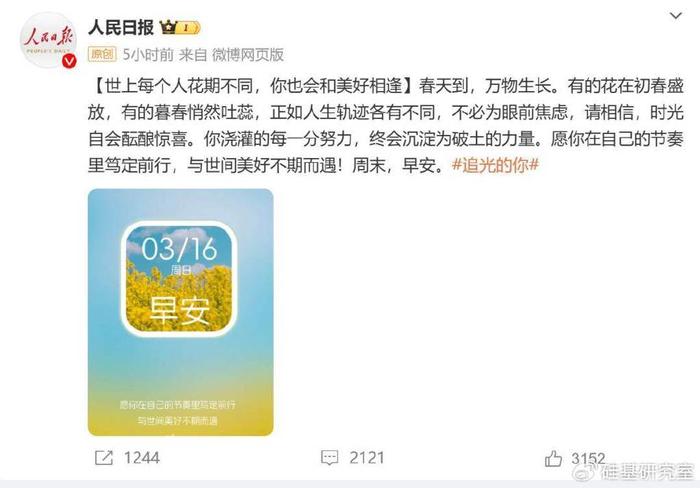Open the 03/16 早安 image thumbnail
Screen dimensions: 700x488
(180, 312)
